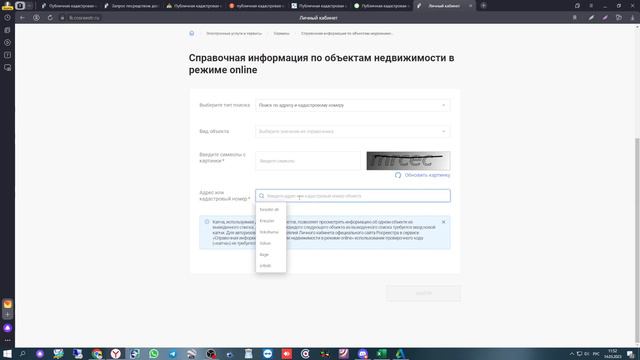Open Telegram from taskbar
The height and width of the screenshot is (360, 640).
[x=173, y=353]
